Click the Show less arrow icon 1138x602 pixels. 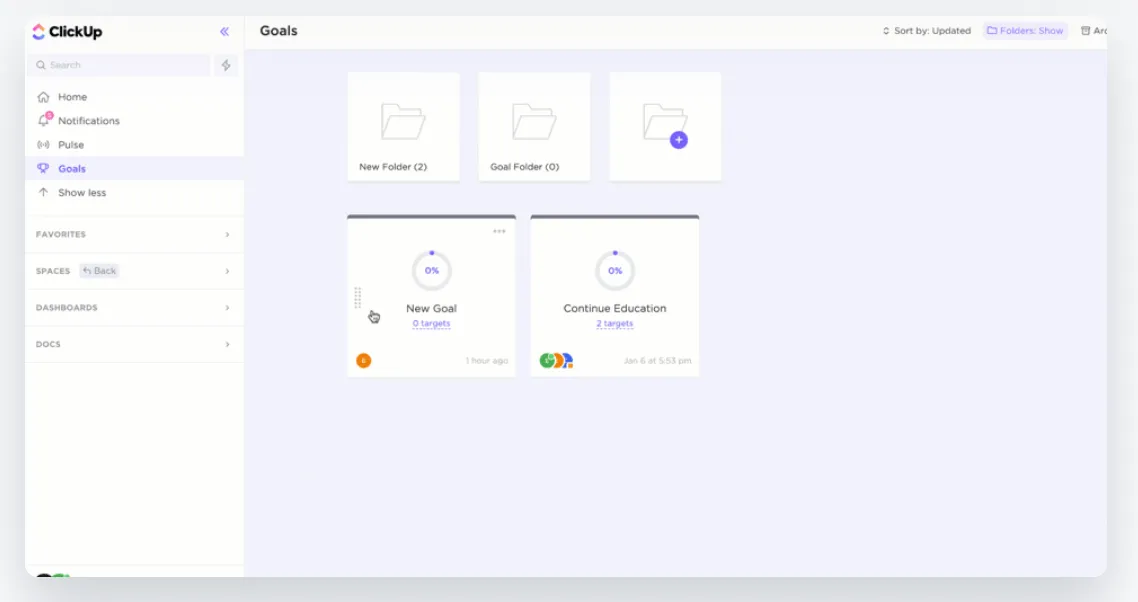[x=44, y=192]
